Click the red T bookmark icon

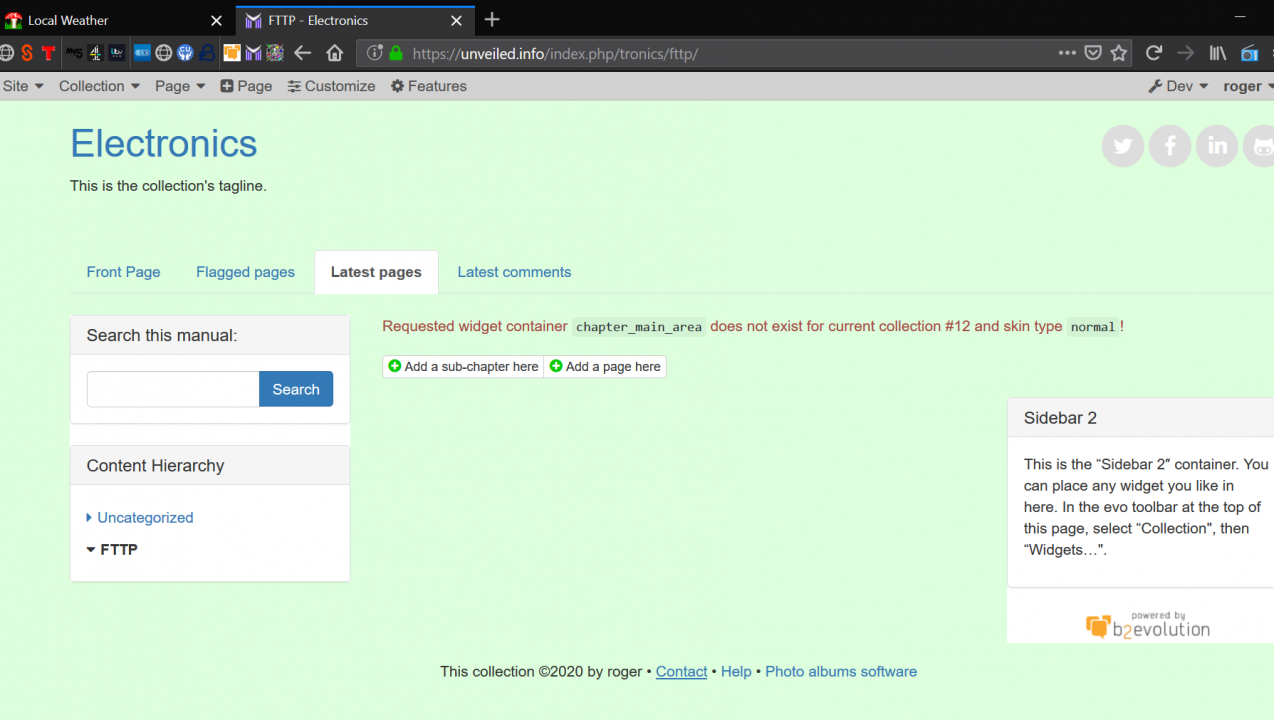[x=48, y=53]
